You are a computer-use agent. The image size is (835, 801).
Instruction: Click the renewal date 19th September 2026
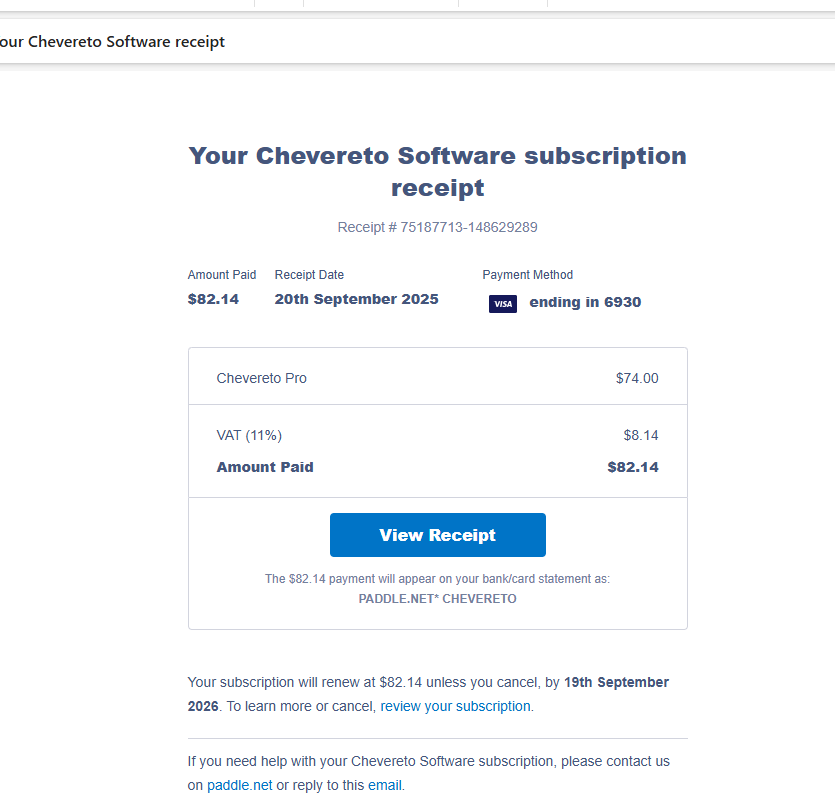[x=616, y=682]
